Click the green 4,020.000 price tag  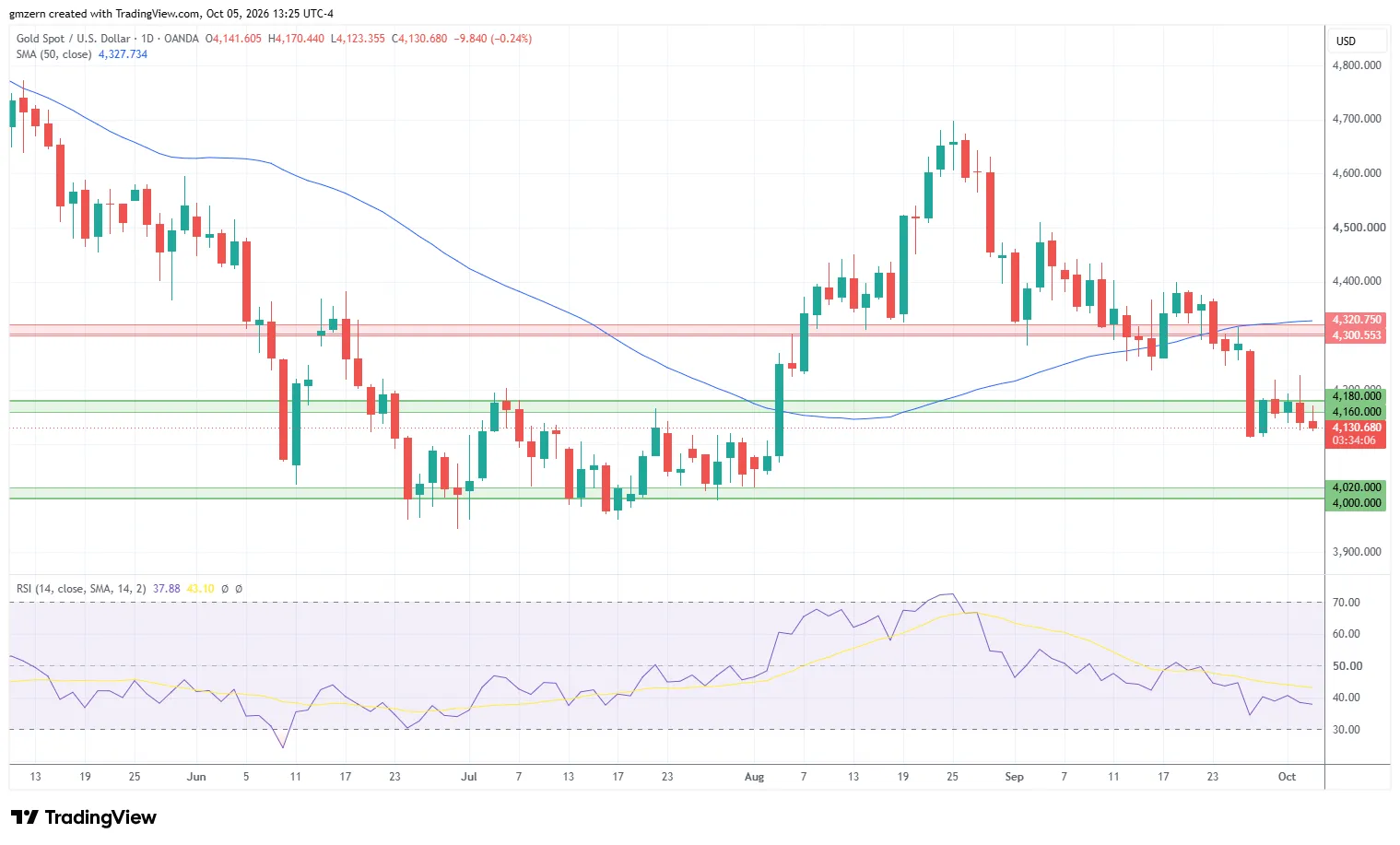tap(1357, 487)
